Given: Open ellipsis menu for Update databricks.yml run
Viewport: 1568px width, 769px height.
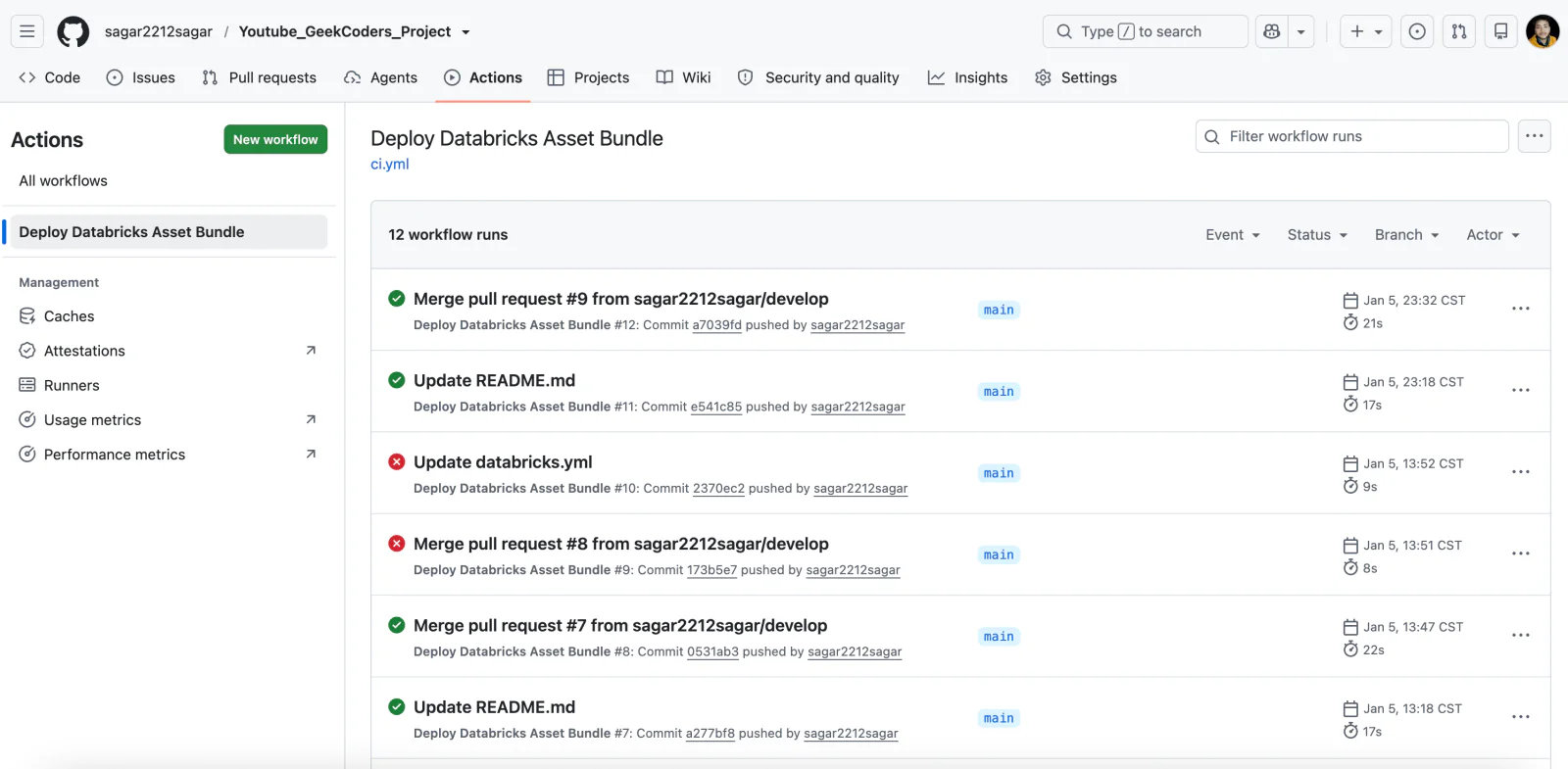Looking at the screenshot, I should tap(1521, 472).
